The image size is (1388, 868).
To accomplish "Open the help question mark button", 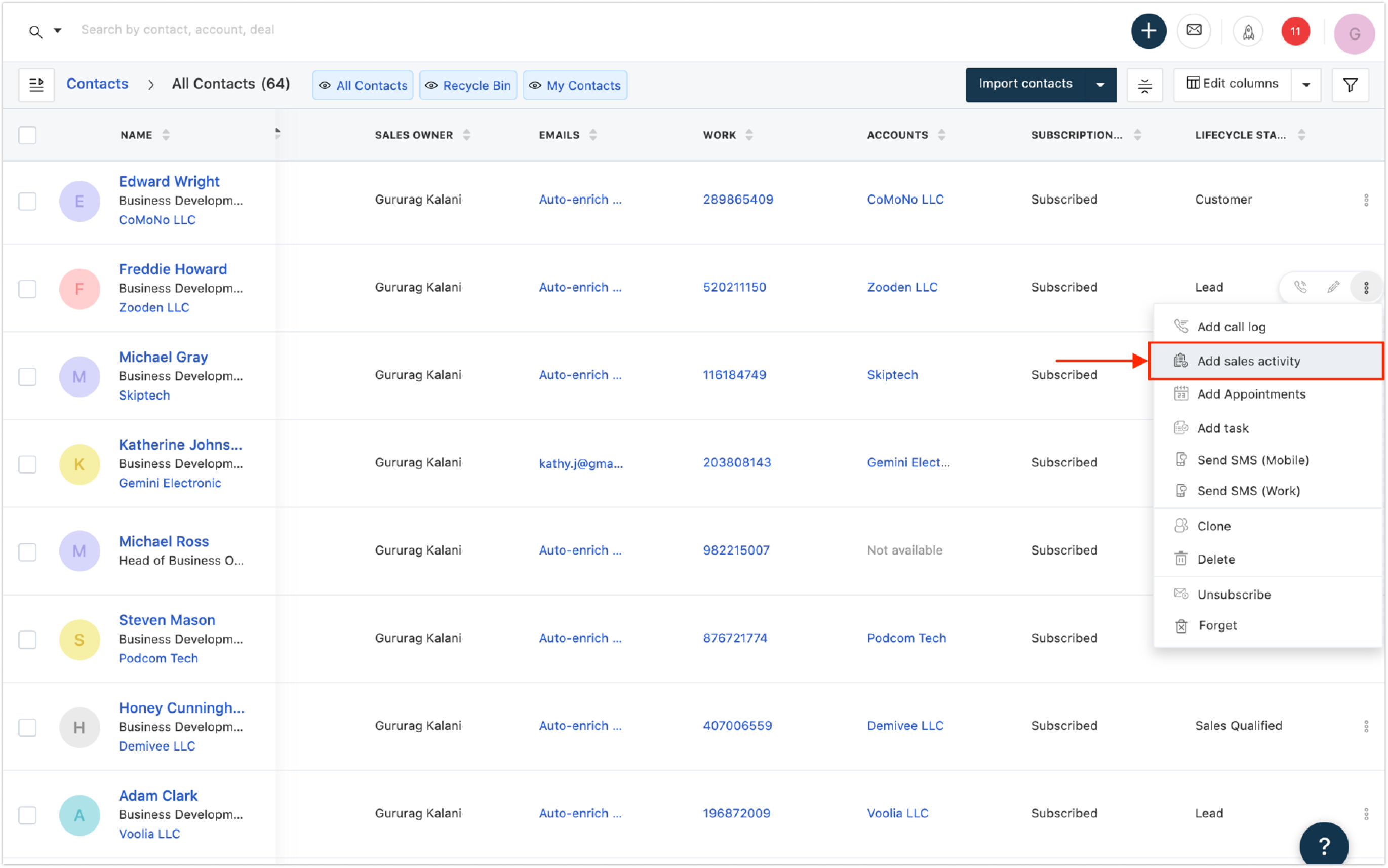I will click(1323, 845).
